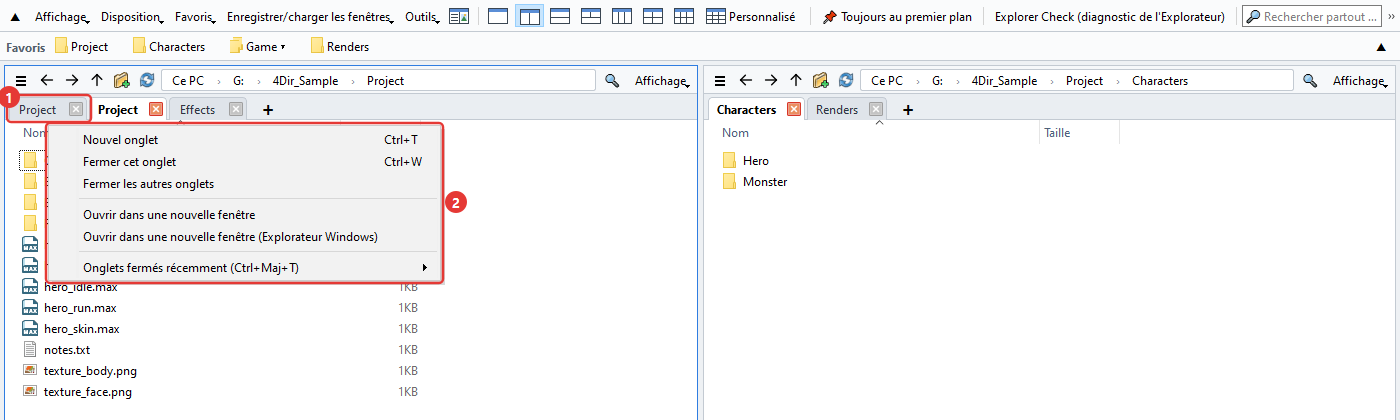Open the hamburger menu in the left pane
The height and width of the screenshot is (420, 1400).
tap(20, 81)
